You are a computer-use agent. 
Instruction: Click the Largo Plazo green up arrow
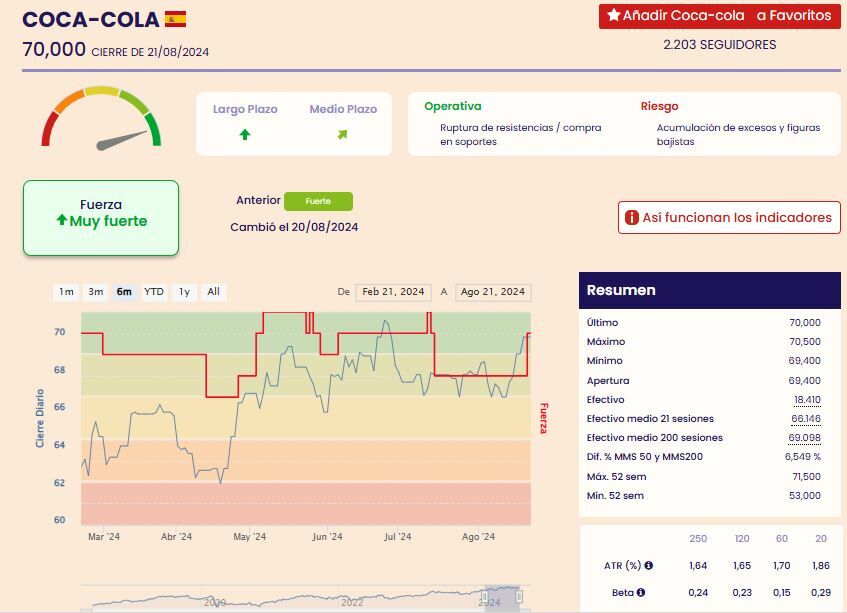click(x=245, y=134)
